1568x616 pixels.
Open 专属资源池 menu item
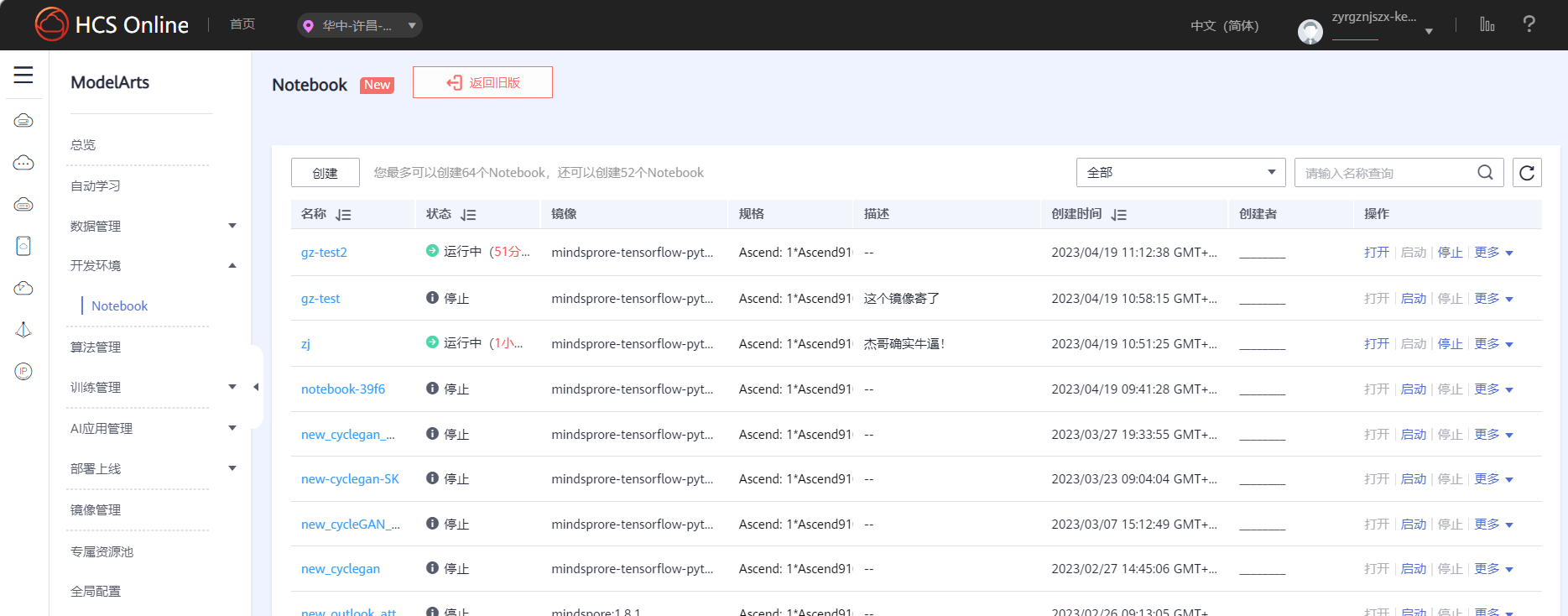pos(102,552)
